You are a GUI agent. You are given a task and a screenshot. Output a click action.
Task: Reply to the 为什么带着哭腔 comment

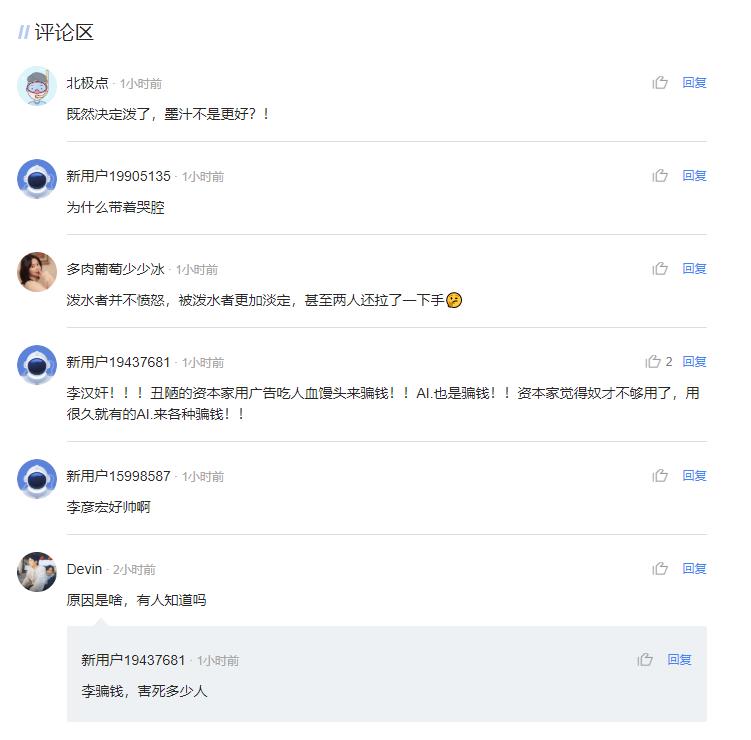[x=694, y=176]
